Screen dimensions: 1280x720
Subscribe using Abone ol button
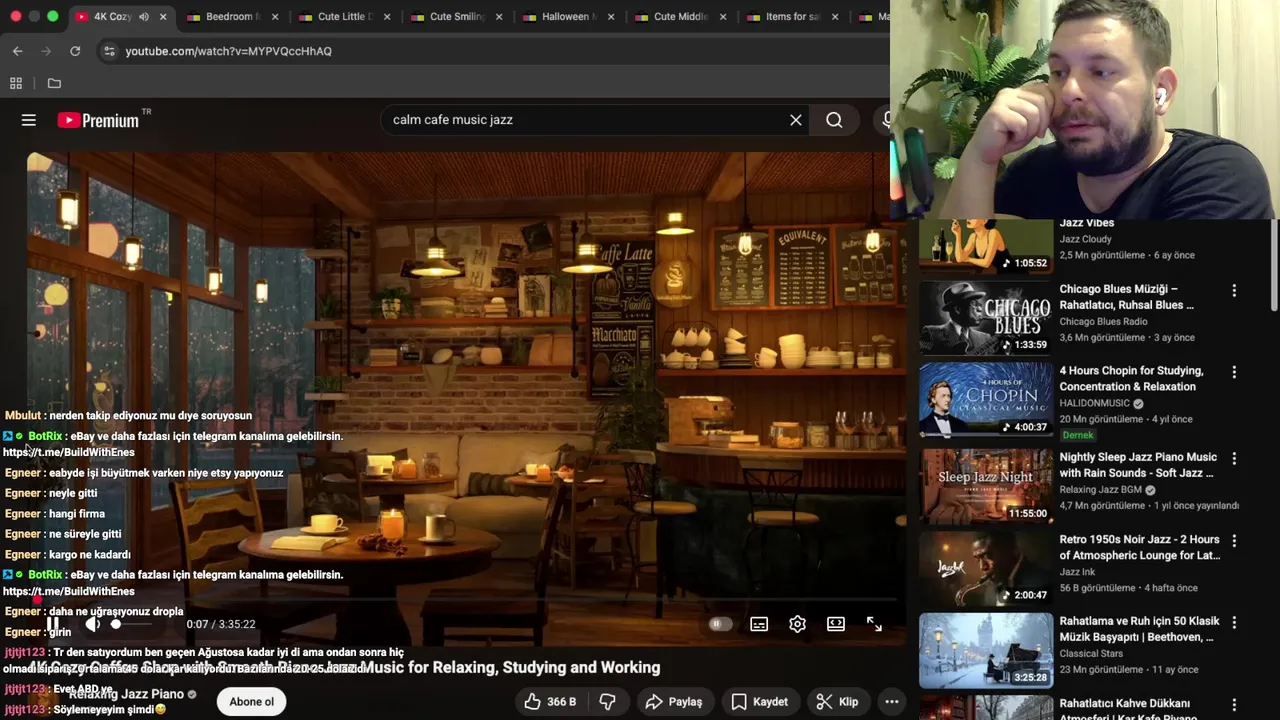[251, 702]
